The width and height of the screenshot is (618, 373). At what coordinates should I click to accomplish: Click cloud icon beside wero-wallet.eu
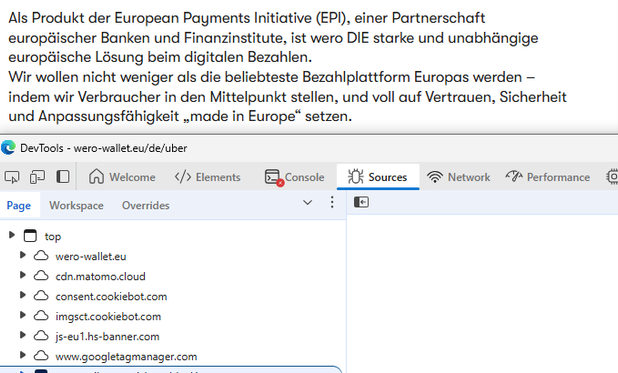click(x=41, y=256)
